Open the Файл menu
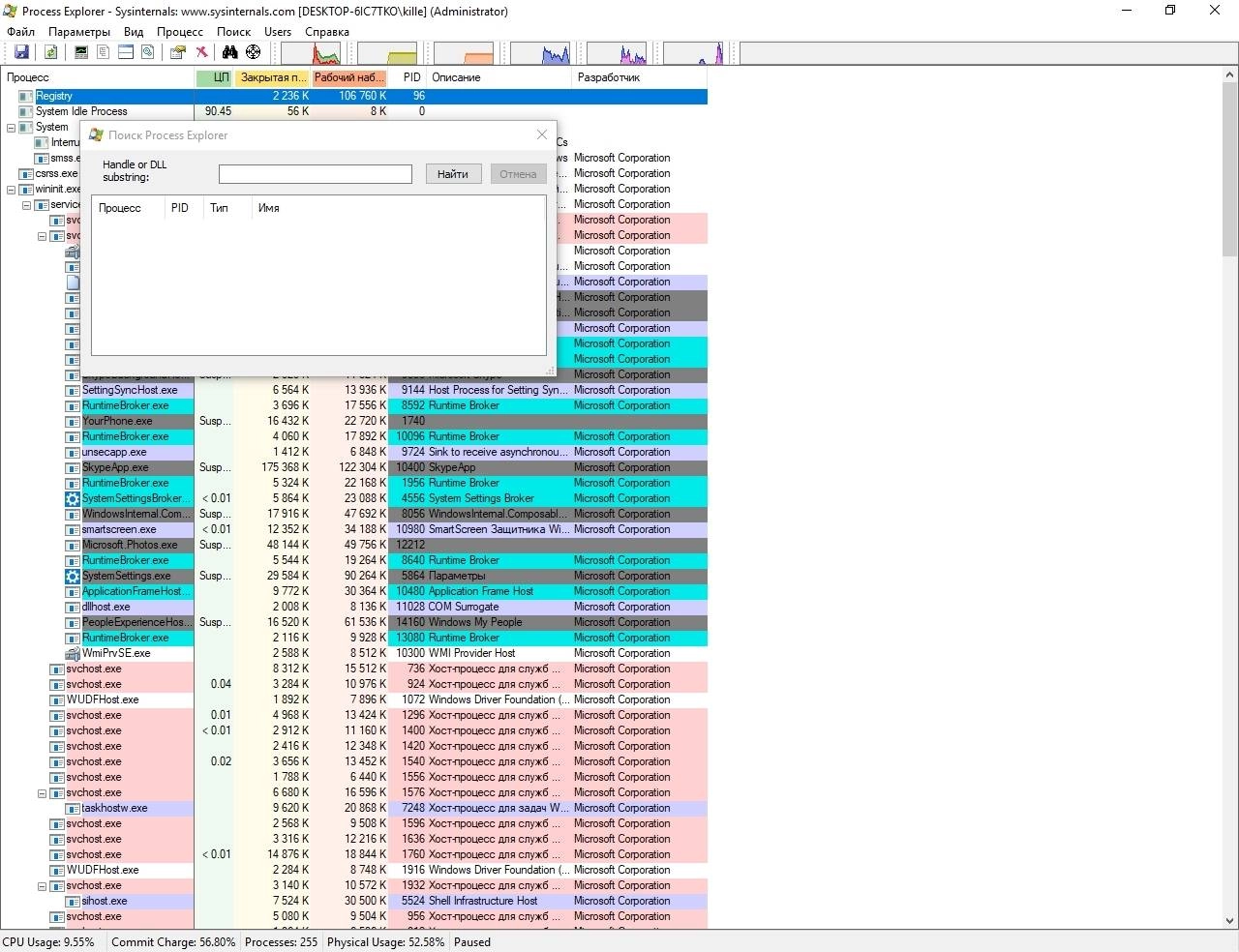Screen dimensions: 1239x952 coord(20,31)
